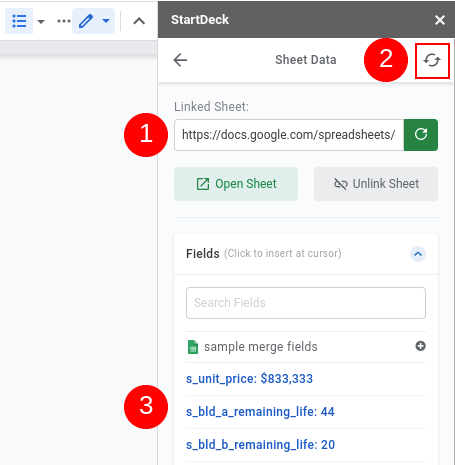
Task: Open the editing mode dropdown arrow
Action: pyautogui.click(x=106, y=21)
